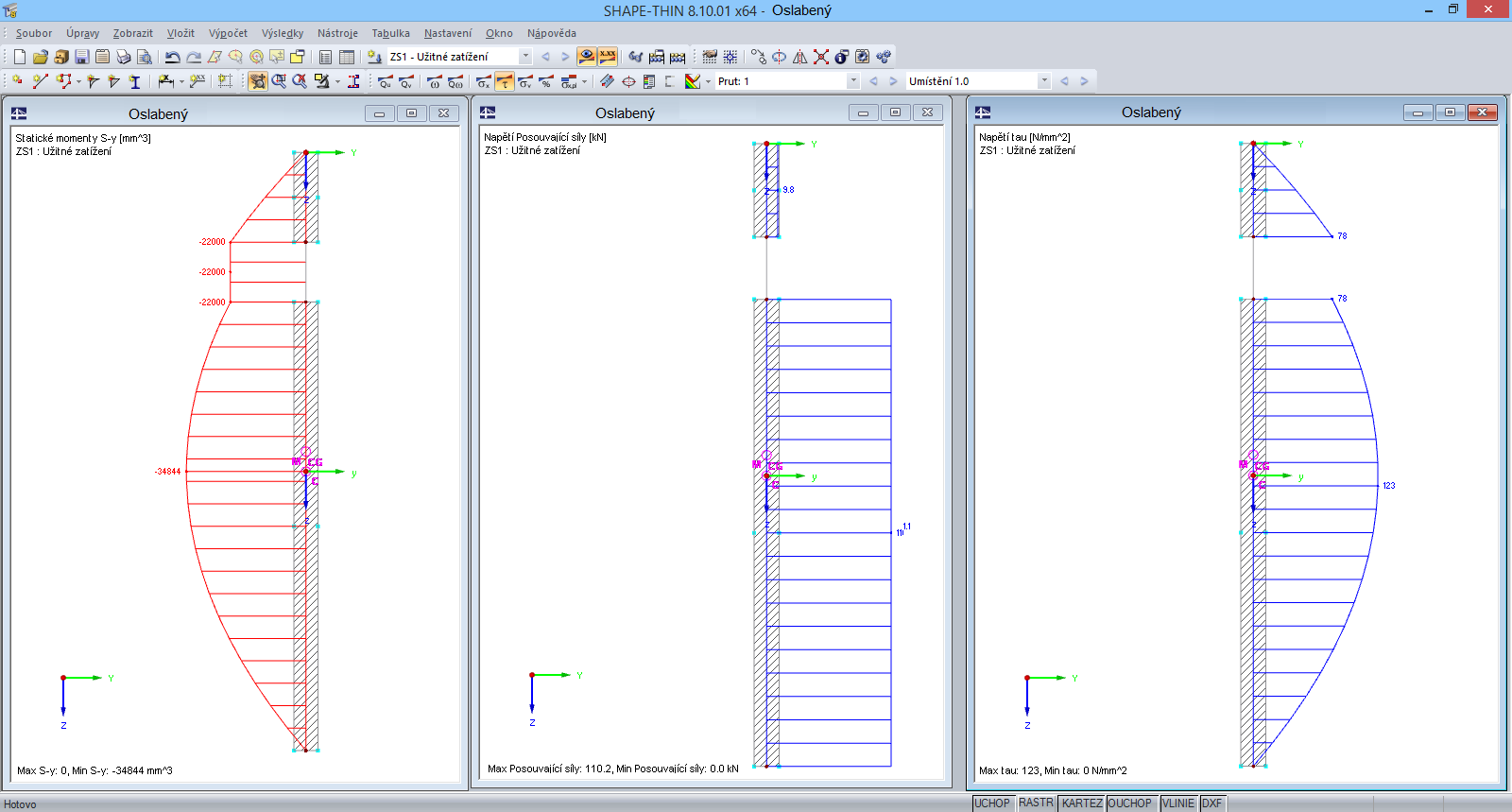The width and height of the screenshot is (1512, 812).
Task: Go to previous load case arrow
Action: (545, 57)
